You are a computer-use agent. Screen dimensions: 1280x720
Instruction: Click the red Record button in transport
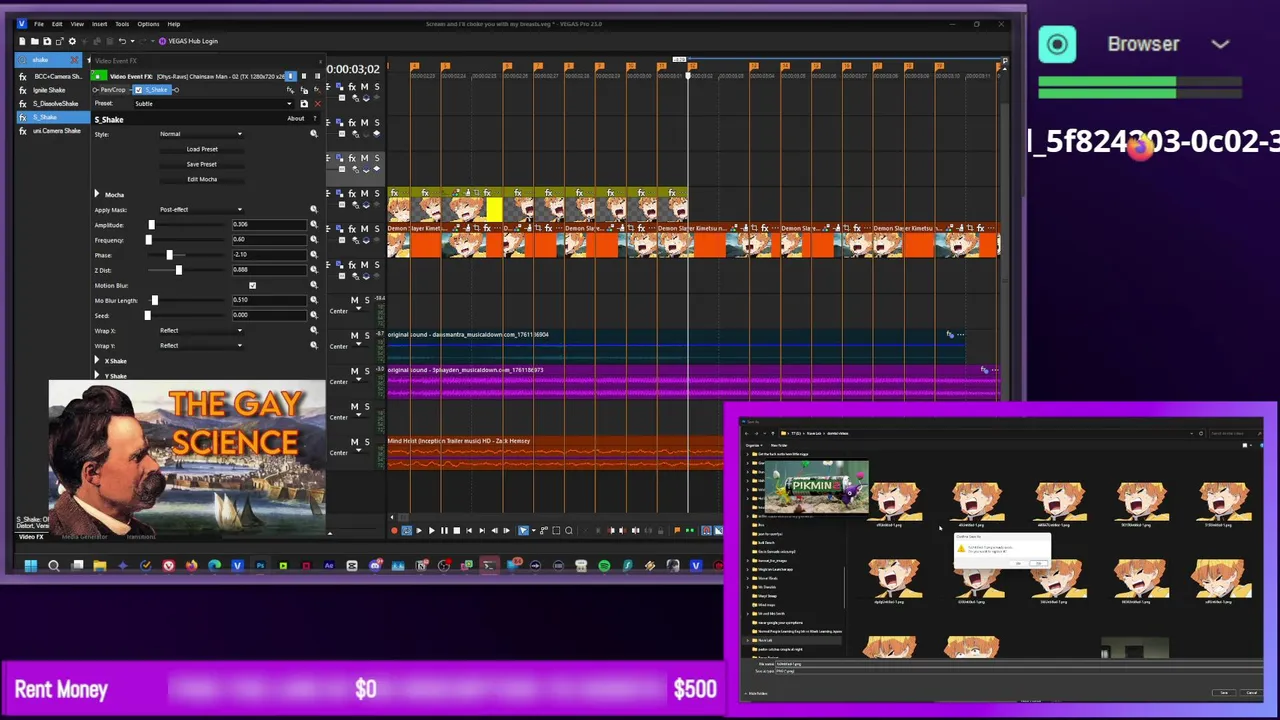pos(394,530)
